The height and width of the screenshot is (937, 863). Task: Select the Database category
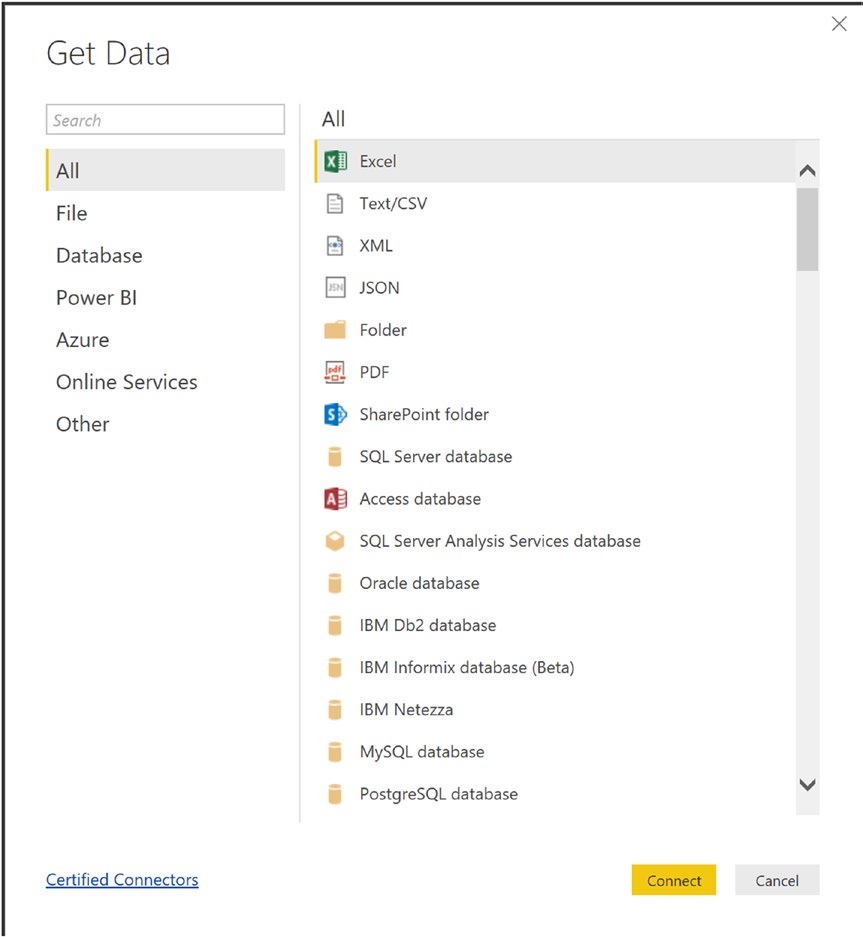166,256
